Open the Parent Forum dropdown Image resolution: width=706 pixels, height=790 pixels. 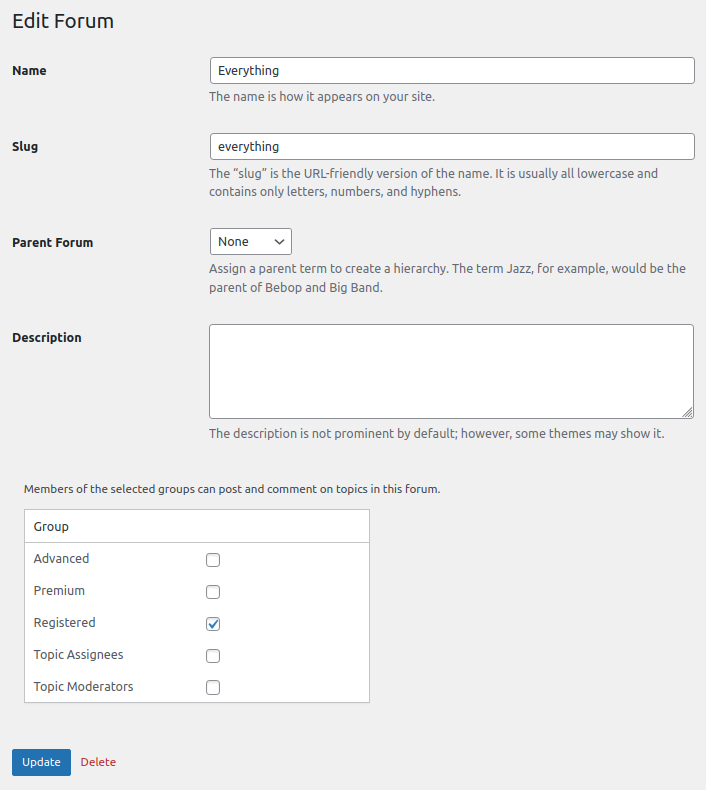coord(250,242)
